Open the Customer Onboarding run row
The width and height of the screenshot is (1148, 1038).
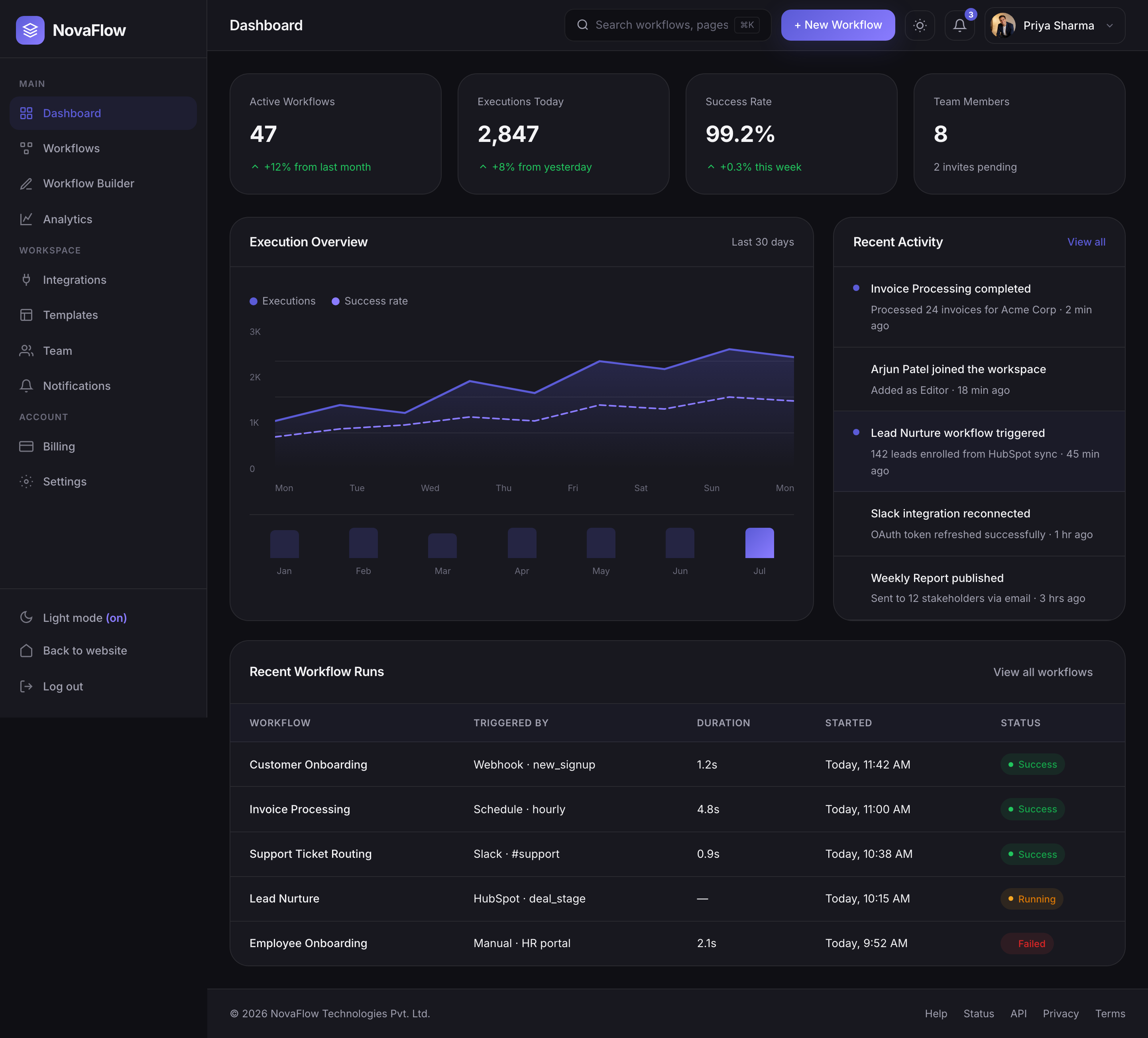[677, 764]
